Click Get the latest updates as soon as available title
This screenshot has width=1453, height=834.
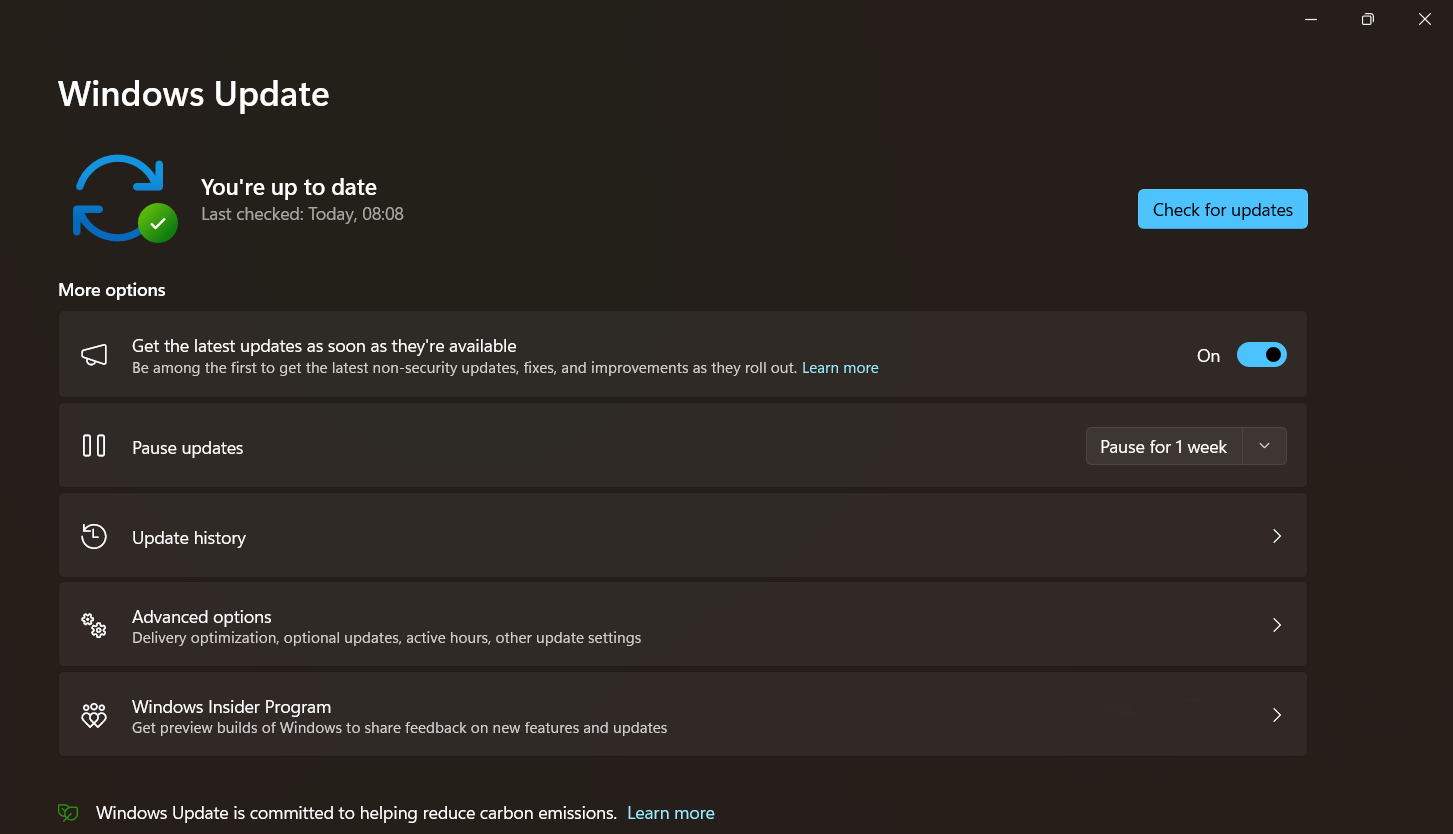pos(324,346)
